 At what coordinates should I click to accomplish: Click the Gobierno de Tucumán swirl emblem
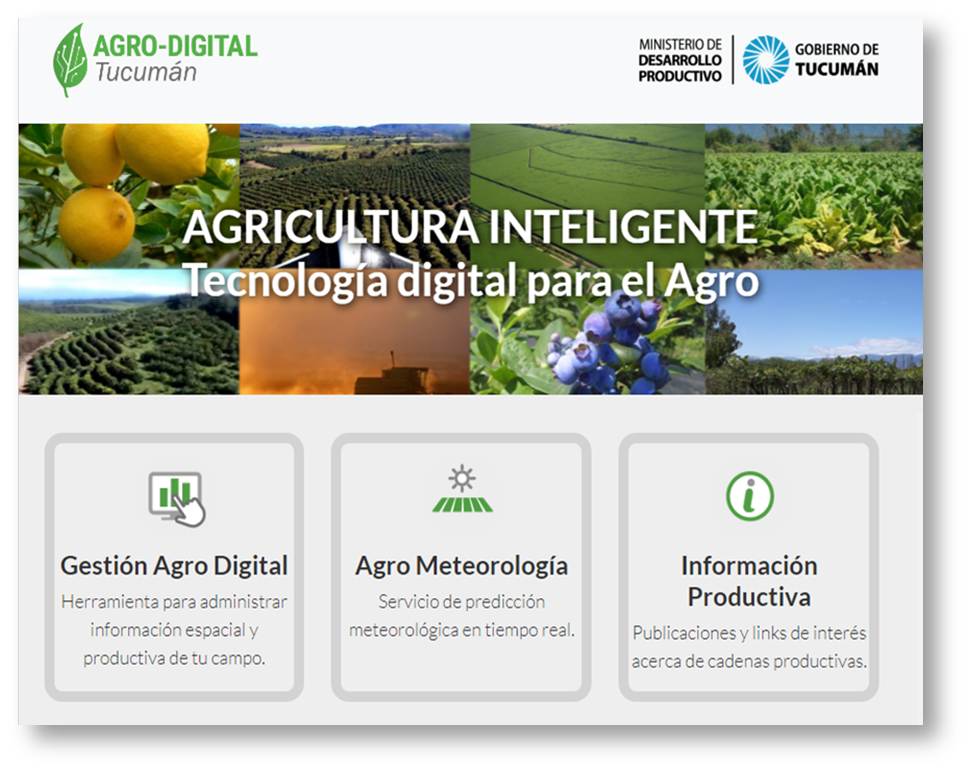pyautogui.click(x=765, y=60)
